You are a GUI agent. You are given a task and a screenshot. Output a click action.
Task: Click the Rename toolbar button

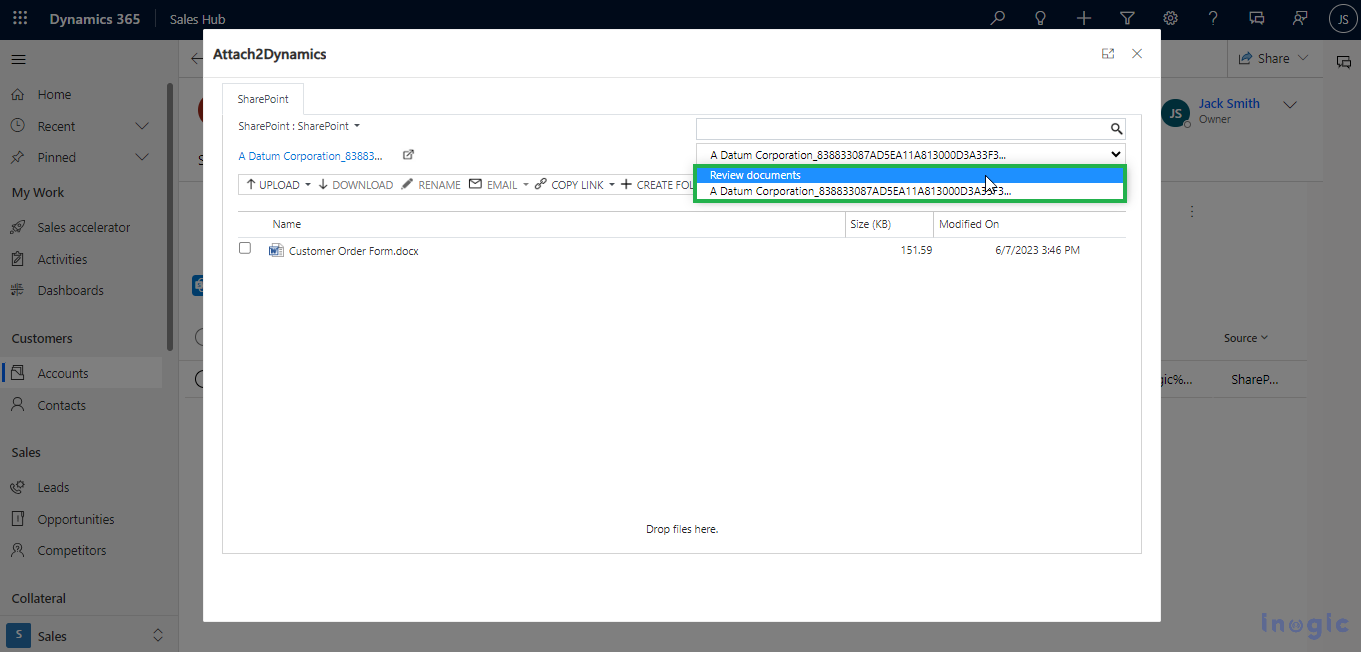pos(431,185)
